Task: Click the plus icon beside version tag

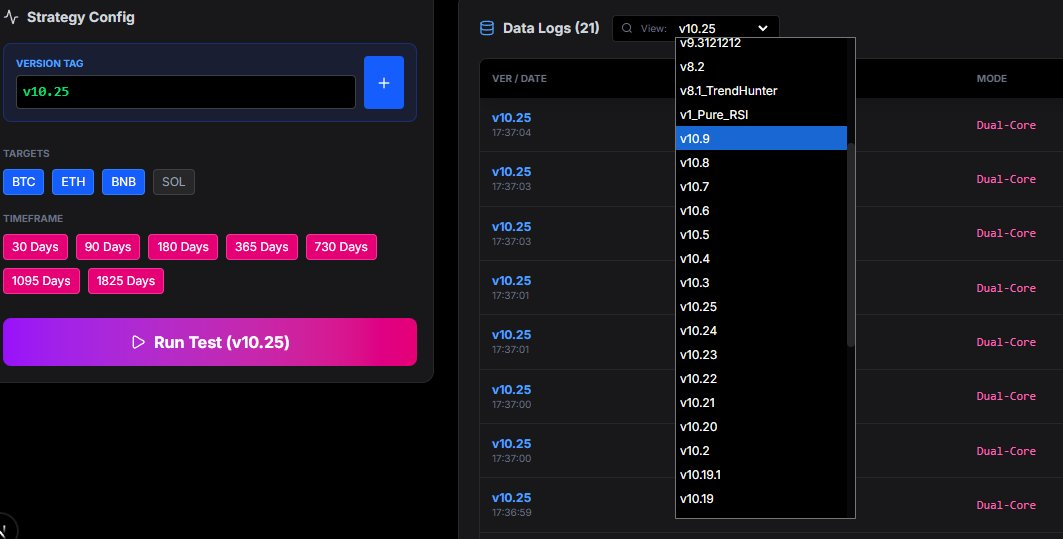Action: click(384, 82)
